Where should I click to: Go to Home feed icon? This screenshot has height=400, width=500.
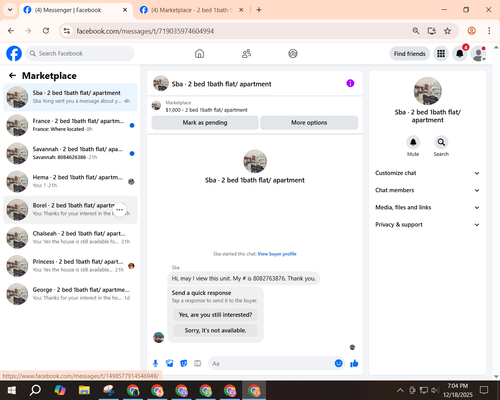(x=199, y=53)
